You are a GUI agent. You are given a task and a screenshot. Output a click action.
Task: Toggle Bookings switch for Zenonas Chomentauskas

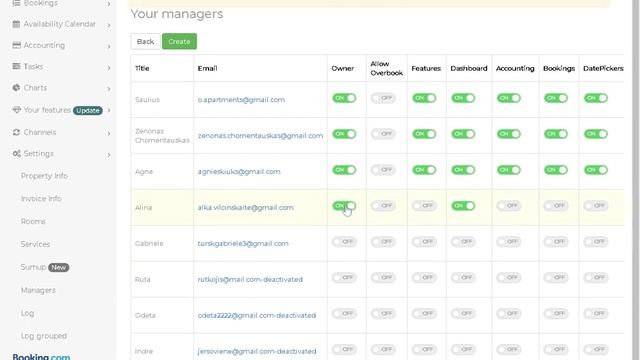(556, 134)
